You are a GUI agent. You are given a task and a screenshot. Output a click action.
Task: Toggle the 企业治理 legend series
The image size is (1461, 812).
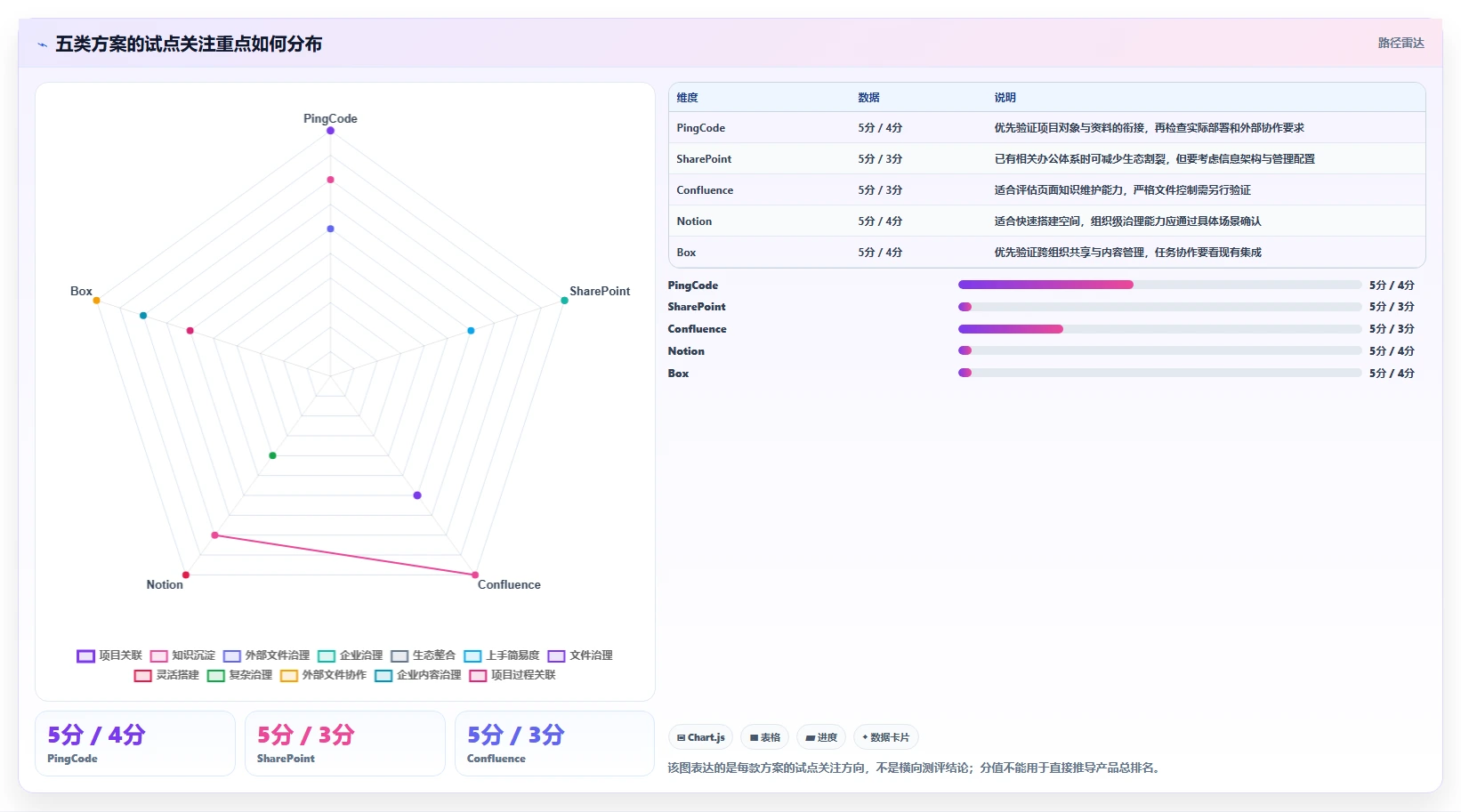tap(350, 655)
